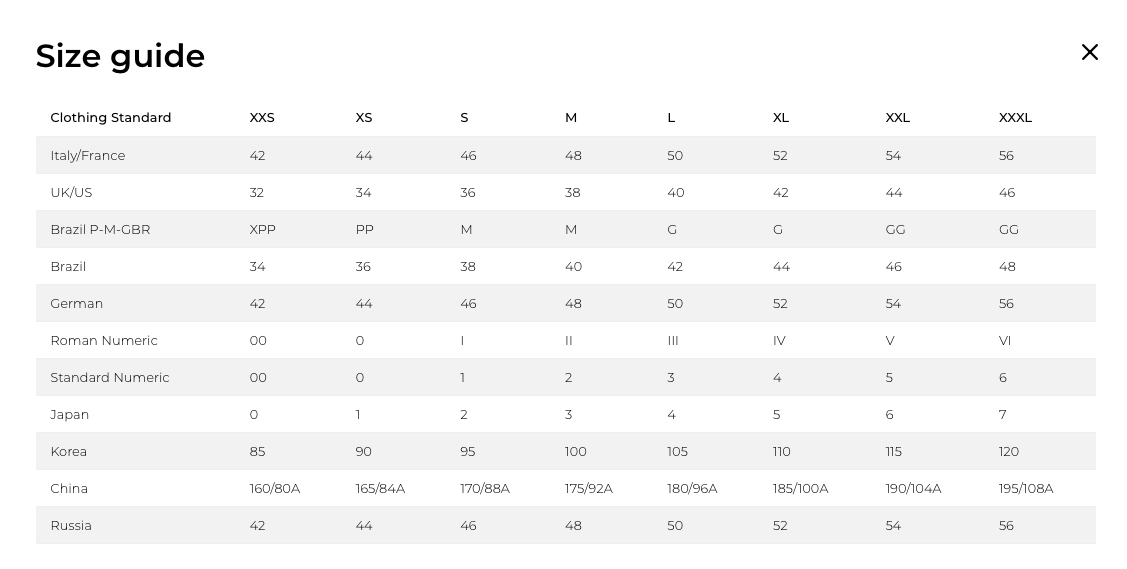
Task: Select the Roman Numeric IV cell
Action: 779,341
